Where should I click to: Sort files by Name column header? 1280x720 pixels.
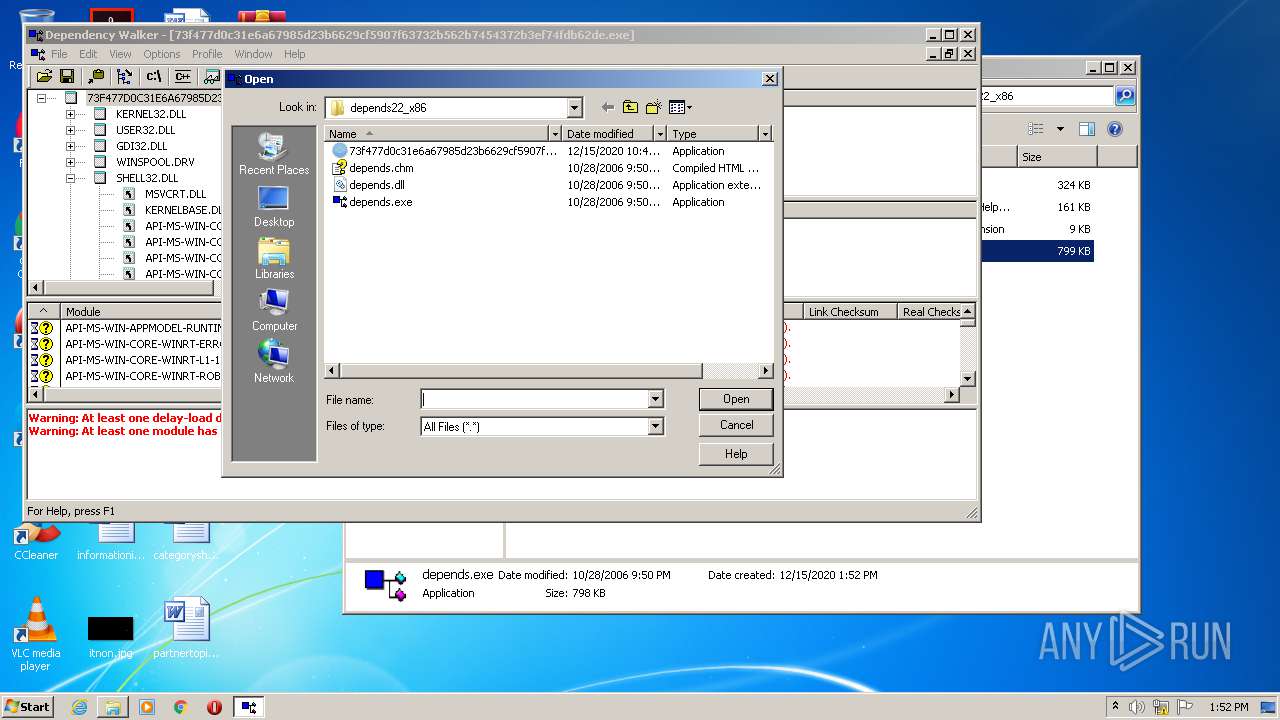(x=436, y=133)
